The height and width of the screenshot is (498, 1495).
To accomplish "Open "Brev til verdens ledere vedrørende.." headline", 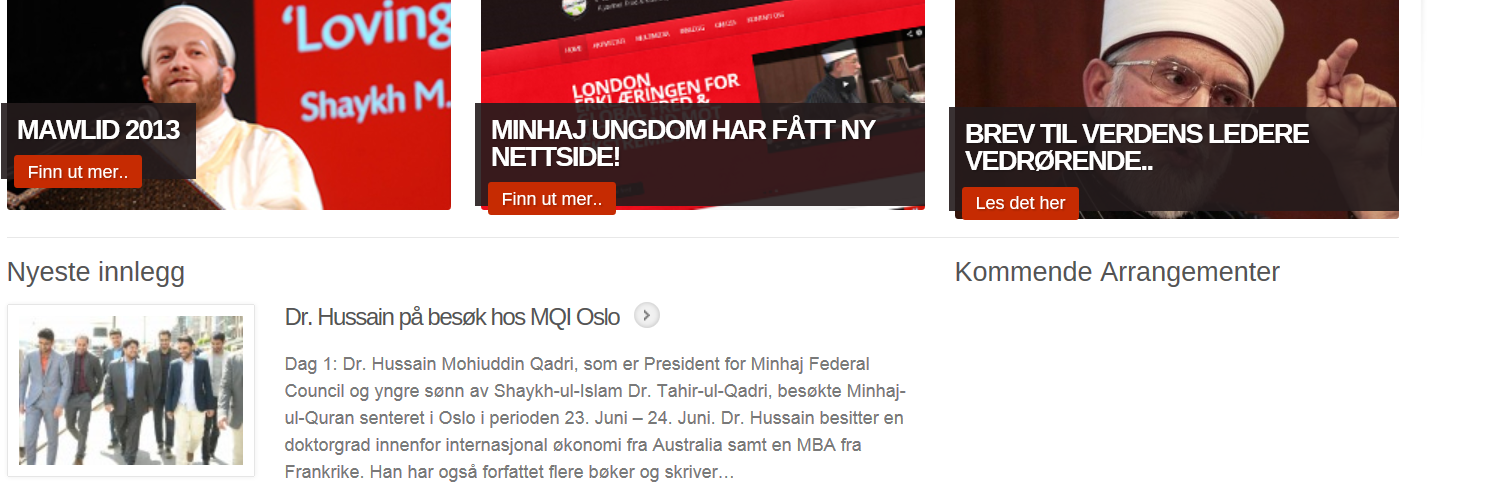I will pos(1137,147).
